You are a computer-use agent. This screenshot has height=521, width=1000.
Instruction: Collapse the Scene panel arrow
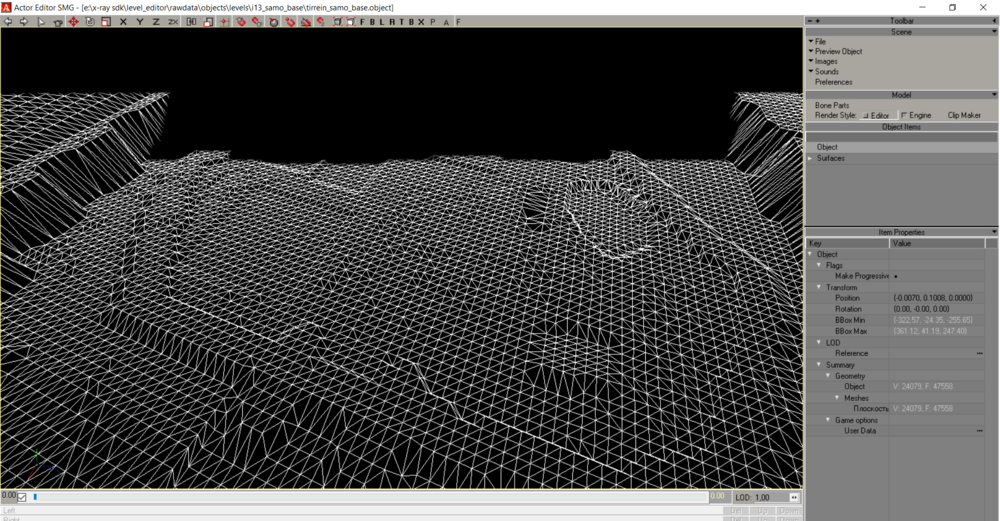(994, 32)
